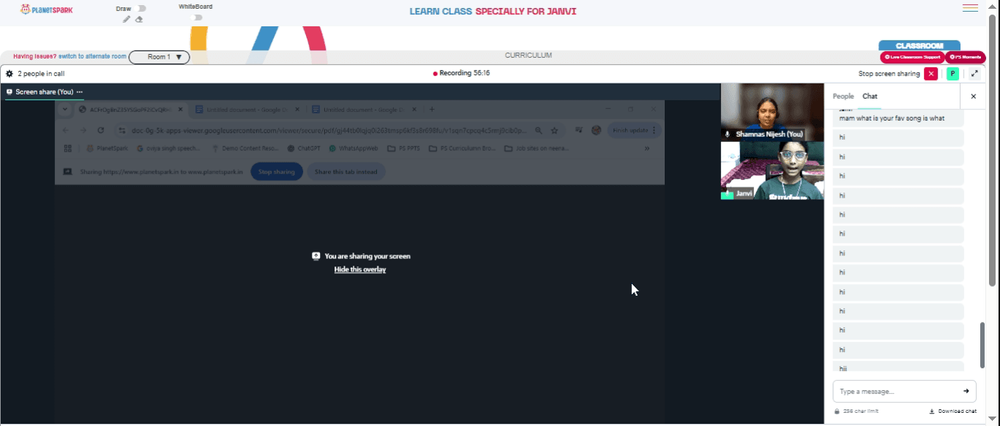Click the chat panel scrollbar
1000x426 pixels.
click(x=983, y=344)
